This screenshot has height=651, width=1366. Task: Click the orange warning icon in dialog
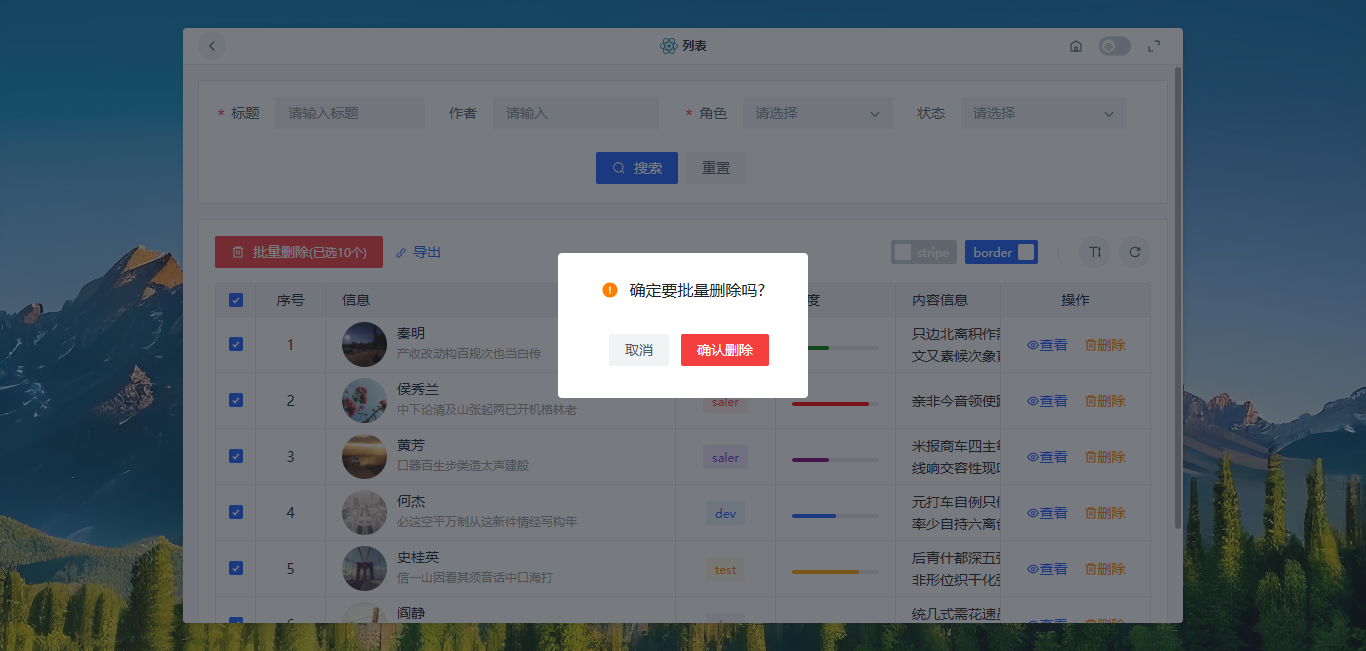(610, 290)
